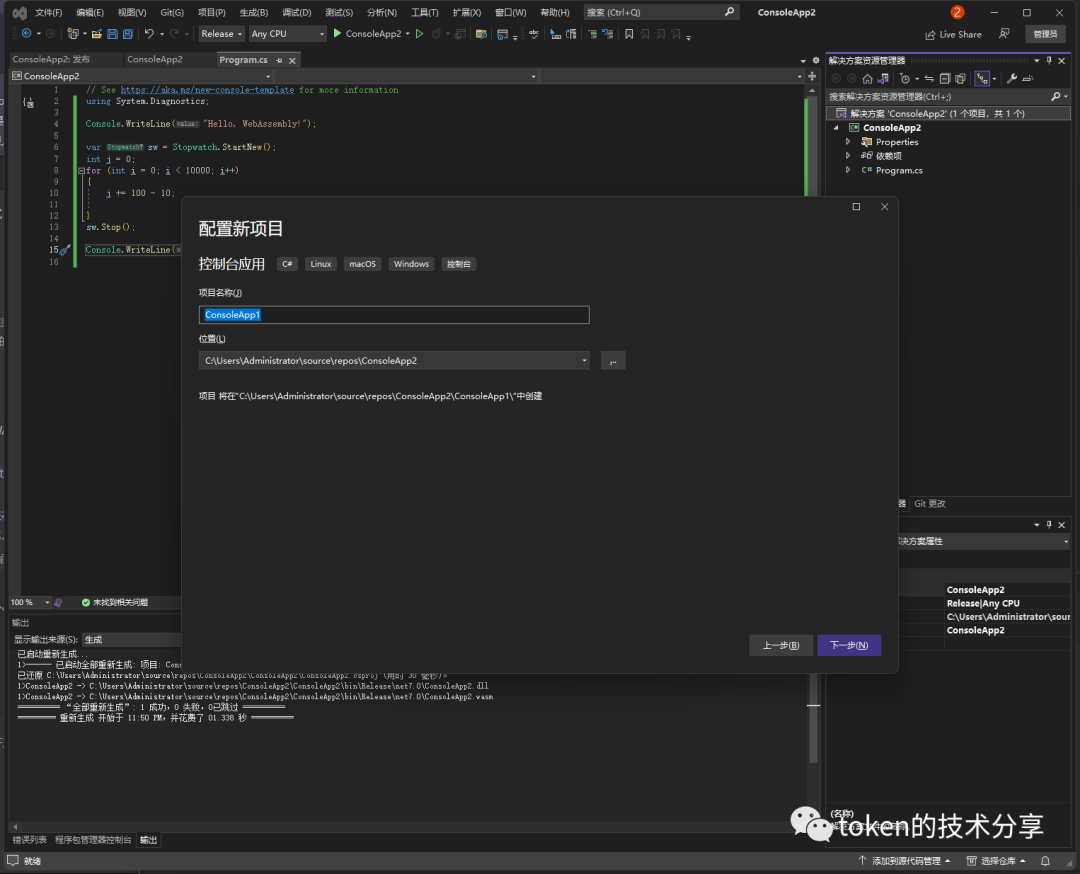Screen dimensions: 1080x874
Task: Open the output source dropdown showing 生成
Action: coord(131,640)
